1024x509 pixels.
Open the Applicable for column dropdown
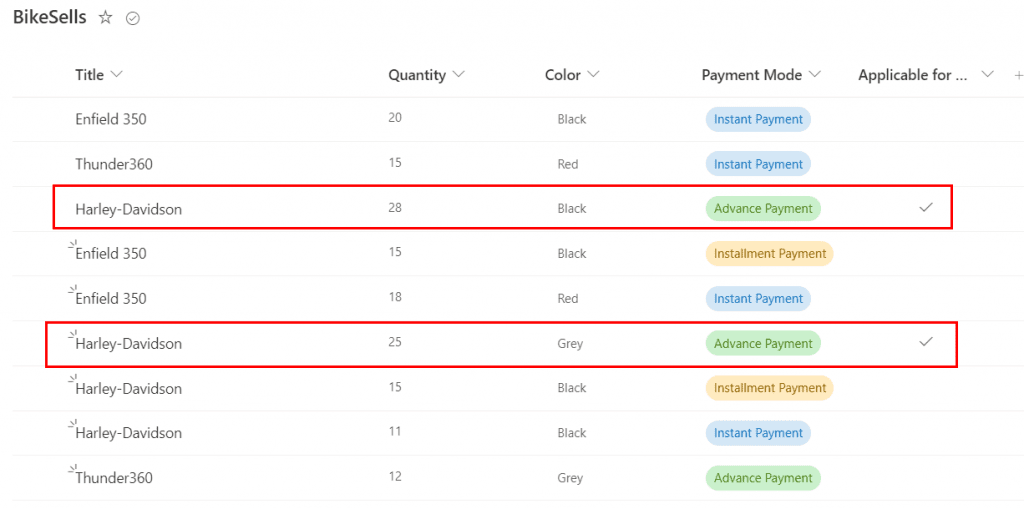coord(987,74)
